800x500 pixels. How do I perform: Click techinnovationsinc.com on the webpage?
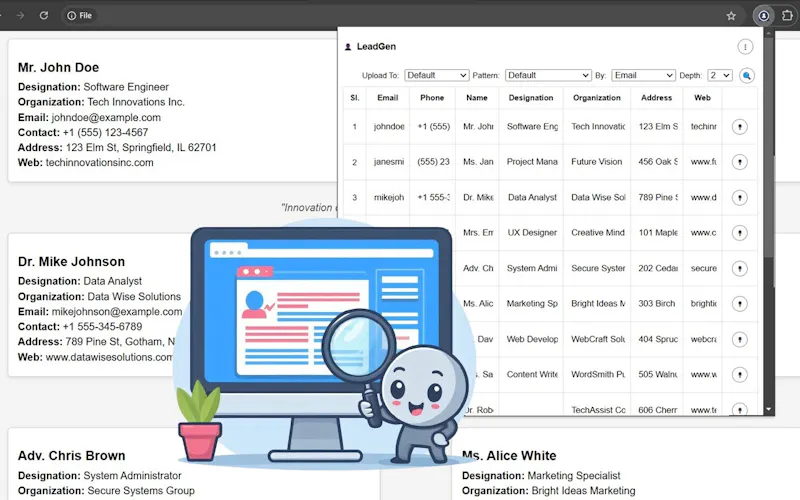[x=99, y=163]
